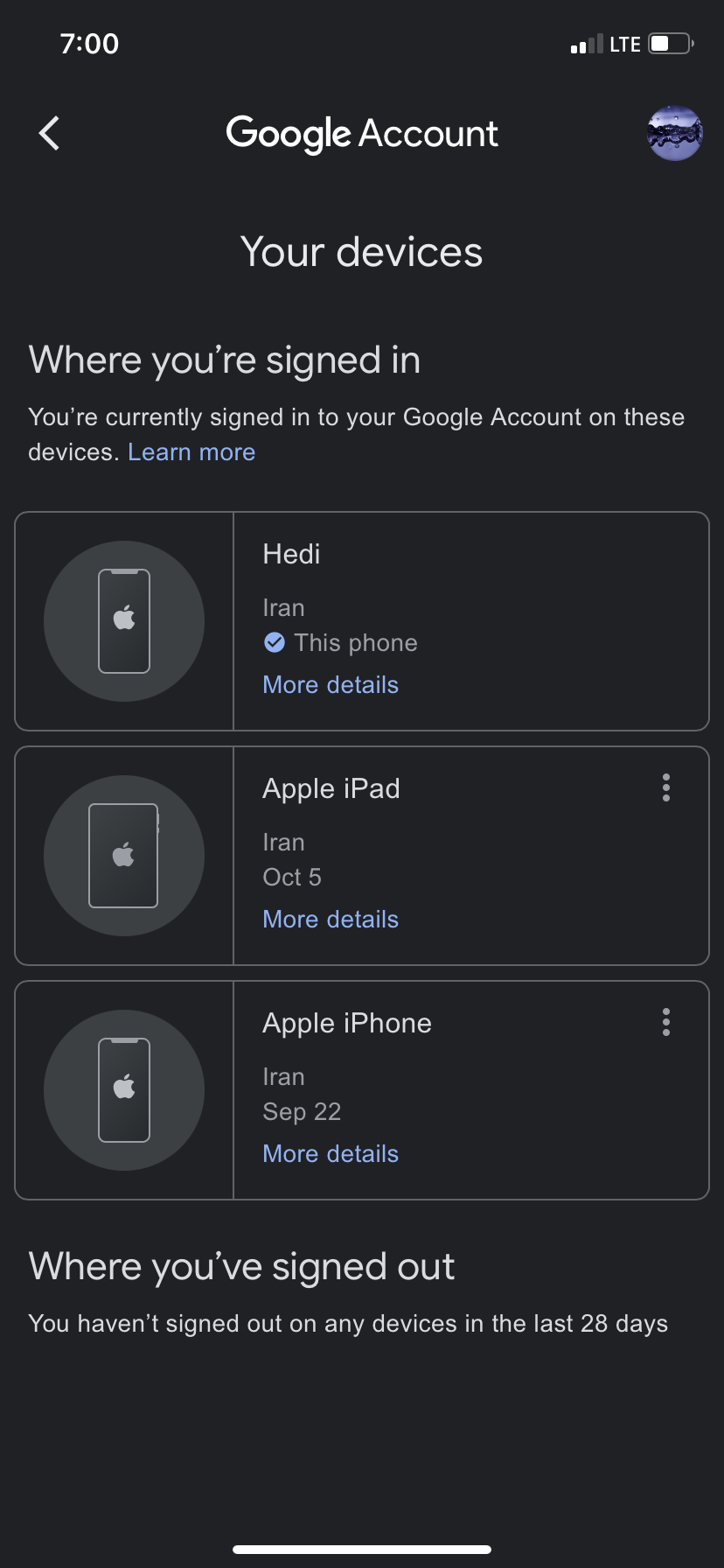Open three-dot menu for Apple iPhone
Viewport: 724px width, 1568px height.
666,1022
